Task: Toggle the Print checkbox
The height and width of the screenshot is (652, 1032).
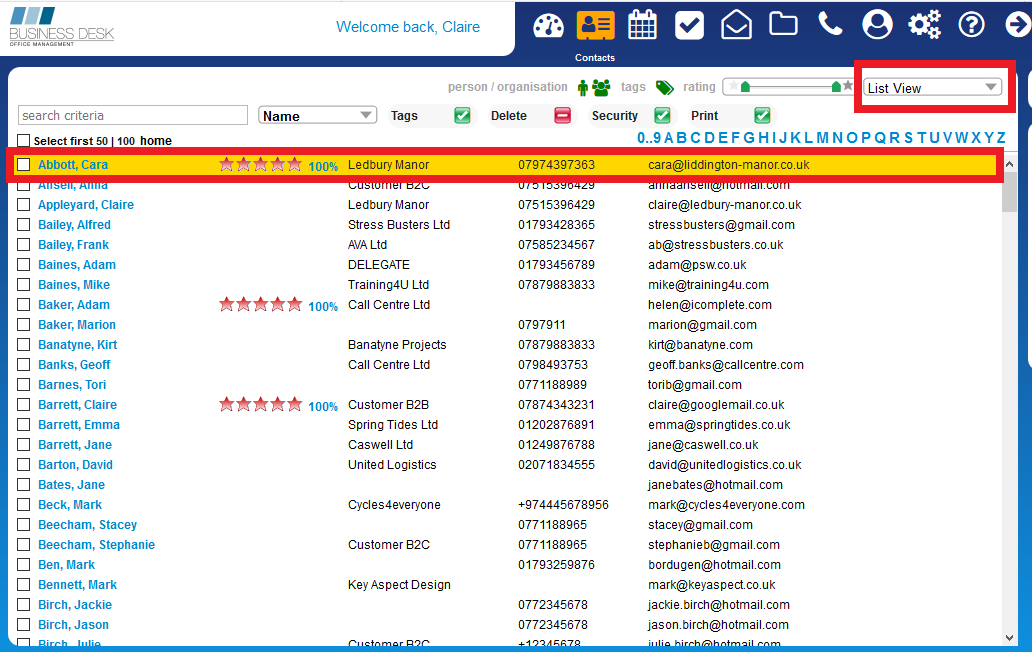Action: (x=762, y=115)
